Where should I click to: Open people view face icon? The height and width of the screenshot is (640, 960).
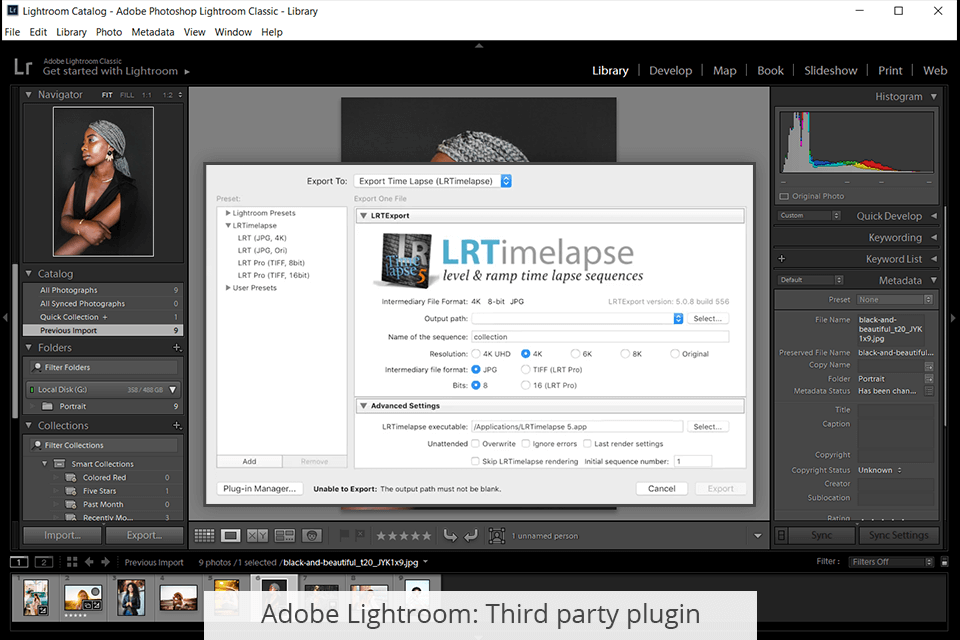pos(312,536)
